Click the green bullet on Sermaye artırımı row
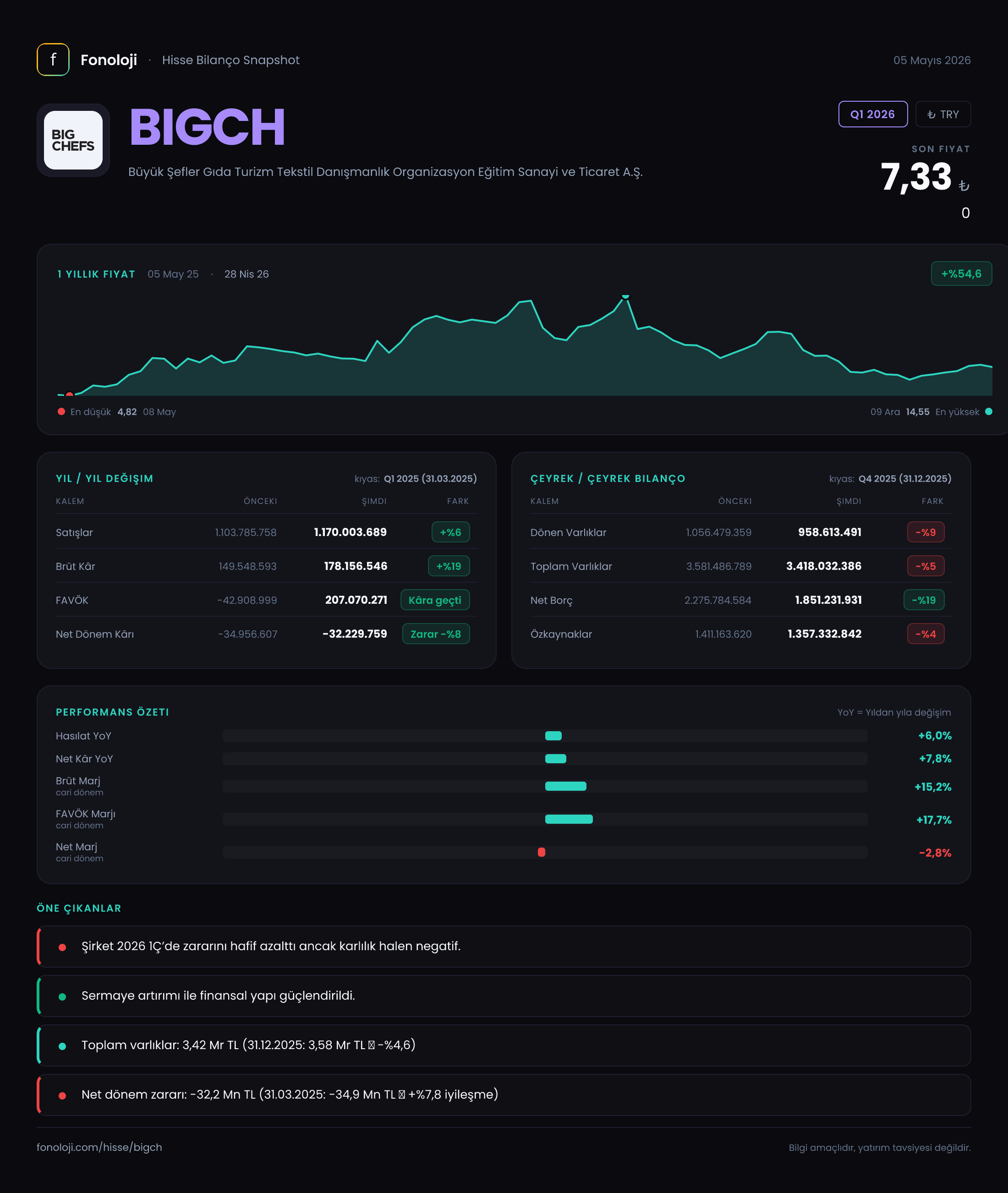1008x1193 pixels. click(62, 997)
